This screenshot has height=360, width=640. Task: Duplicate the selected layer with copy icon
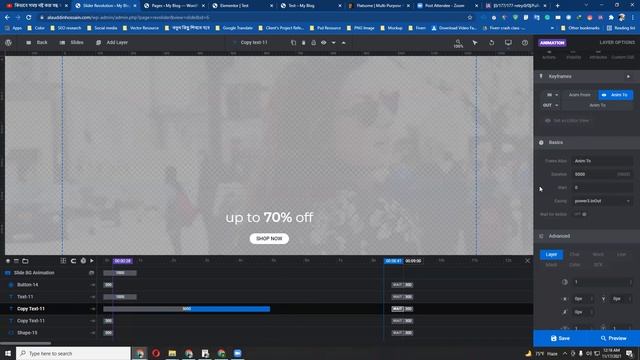(x=293, y=42)
